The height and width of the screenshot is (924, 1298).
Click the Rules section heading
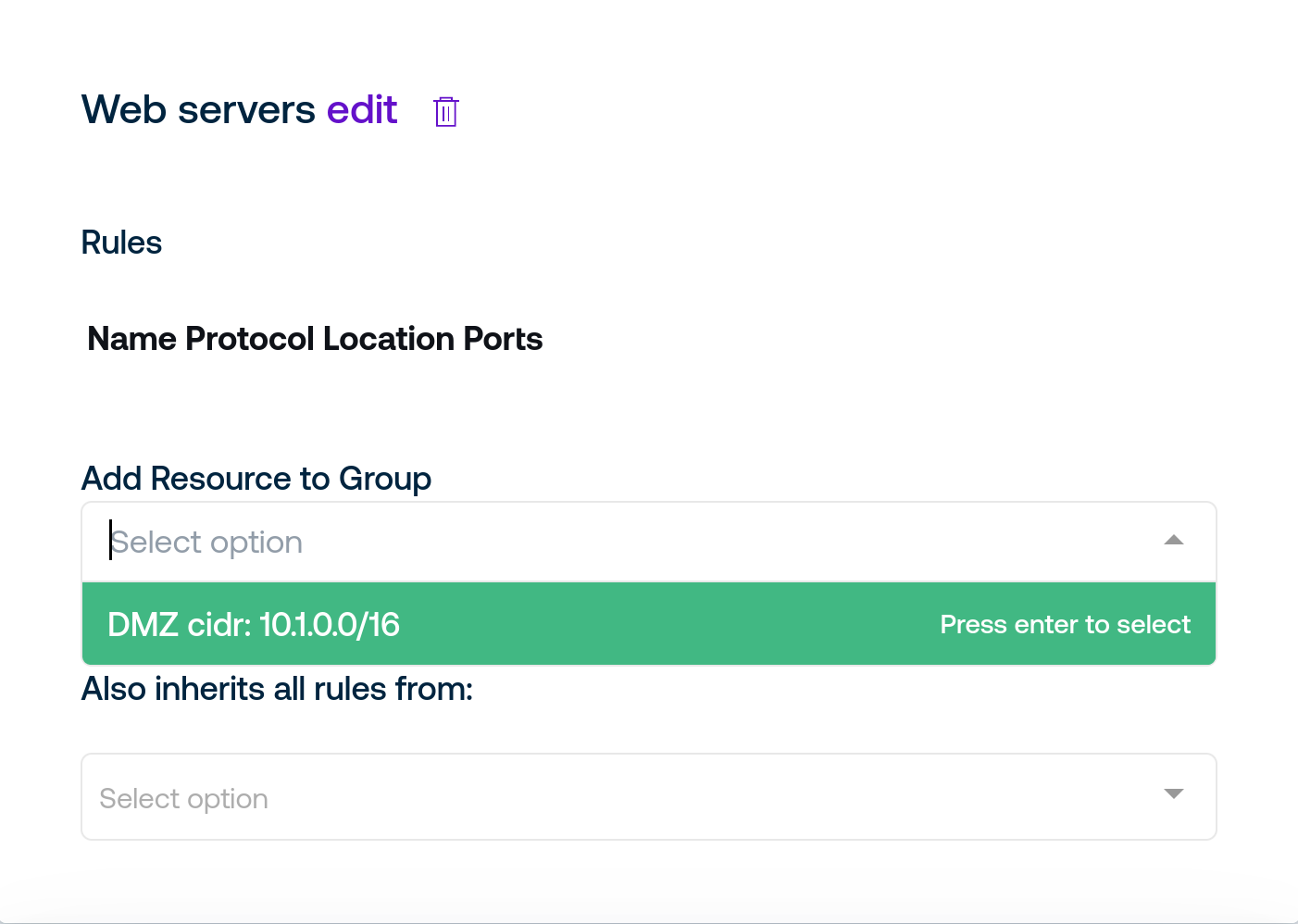point(121,243)
